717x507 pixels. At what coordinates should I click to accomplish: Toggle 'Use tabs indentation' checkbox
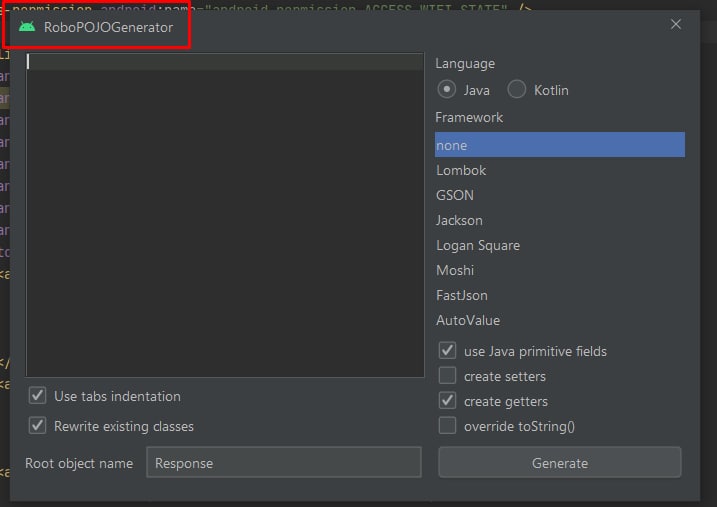click(x=37, y=396)
